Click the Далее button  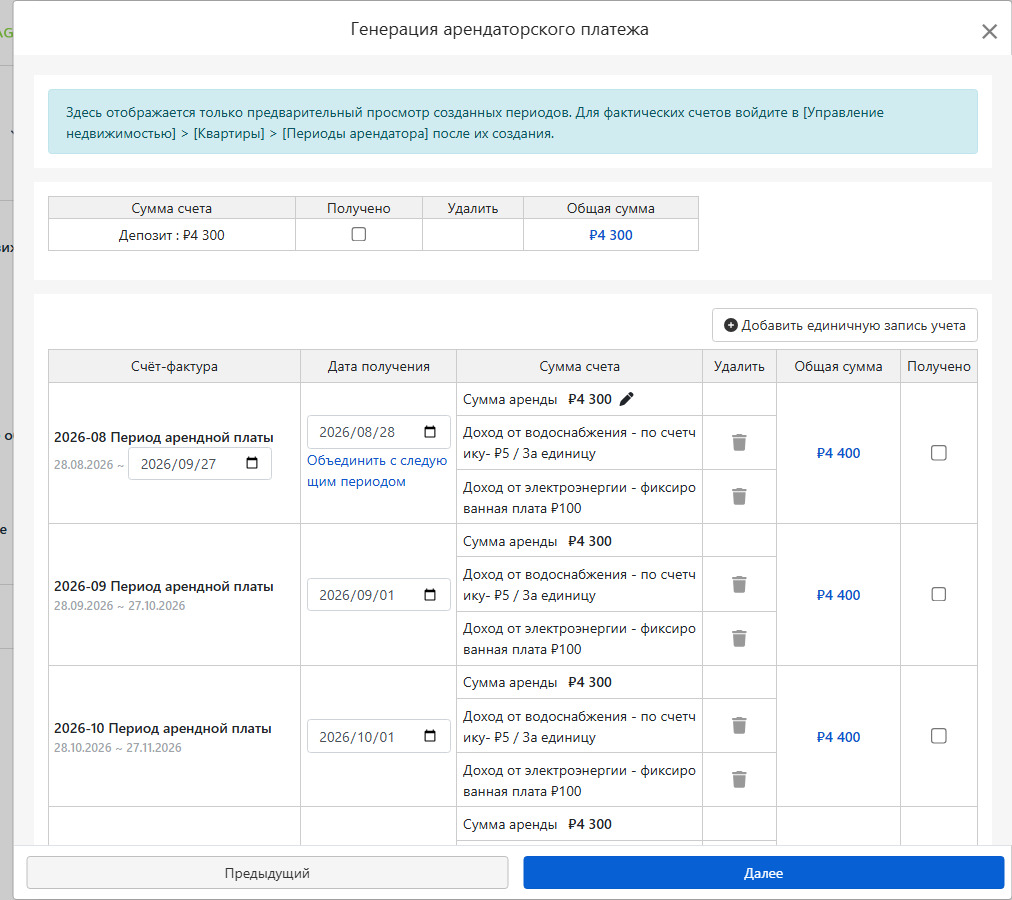pyautogui.click(x=764, y=873)
